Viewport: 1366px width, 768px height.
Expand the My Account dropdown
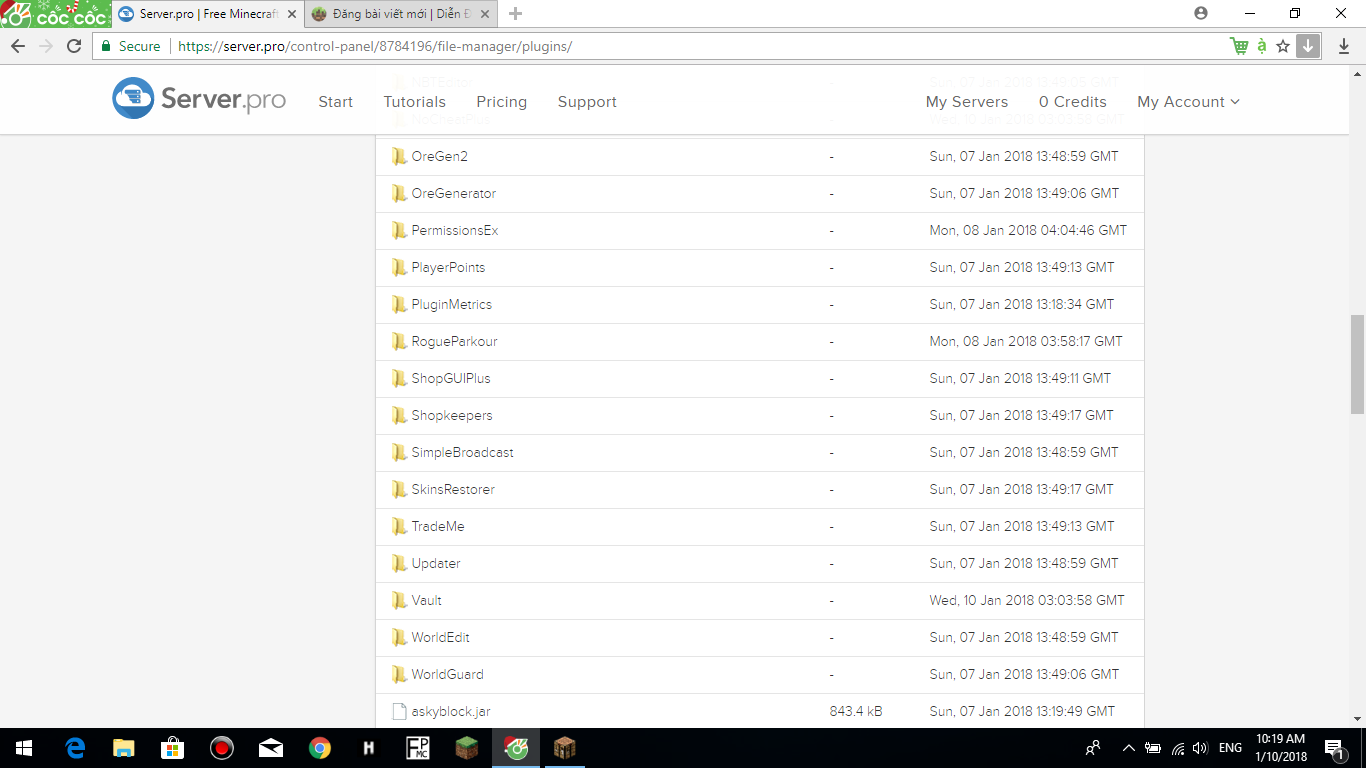click(x=1188, y=102)
